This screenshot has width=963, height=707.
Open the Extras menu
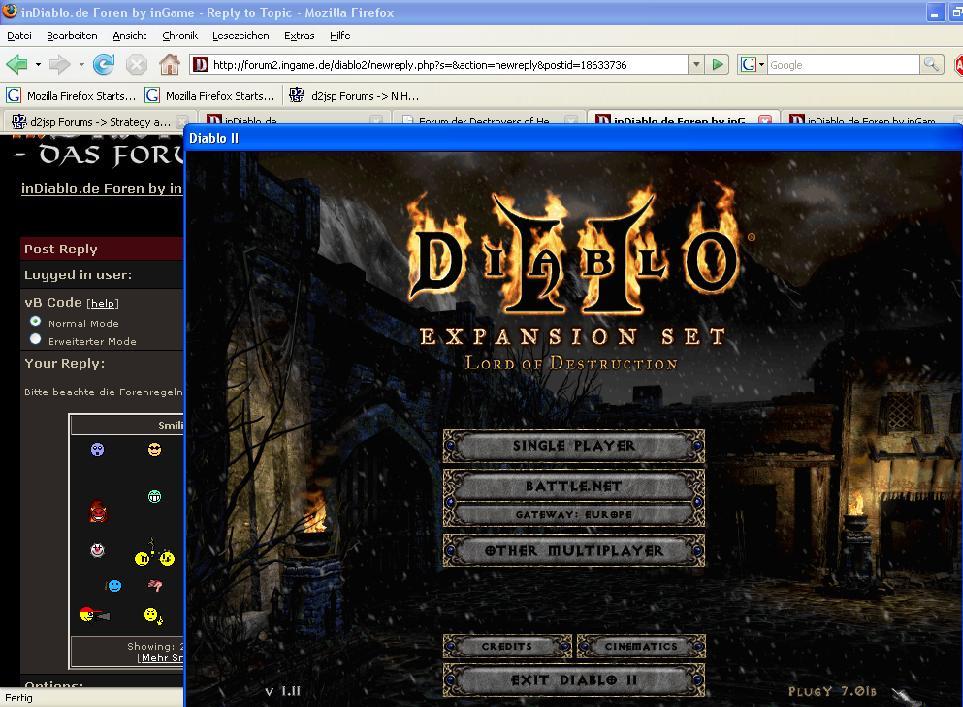tap(299, 36)
